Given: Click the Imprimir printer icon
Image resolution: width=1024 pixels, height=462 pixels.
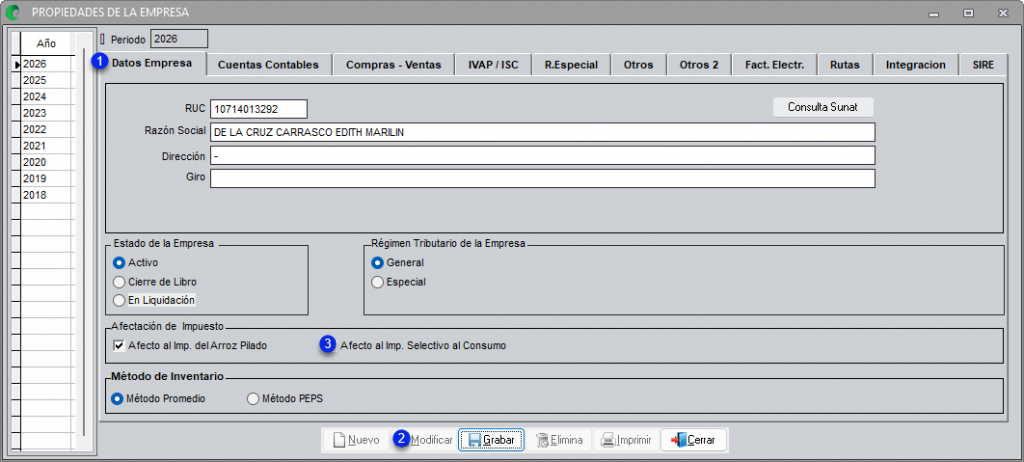Looking at the screenshot, I should (x=608, y=440).
